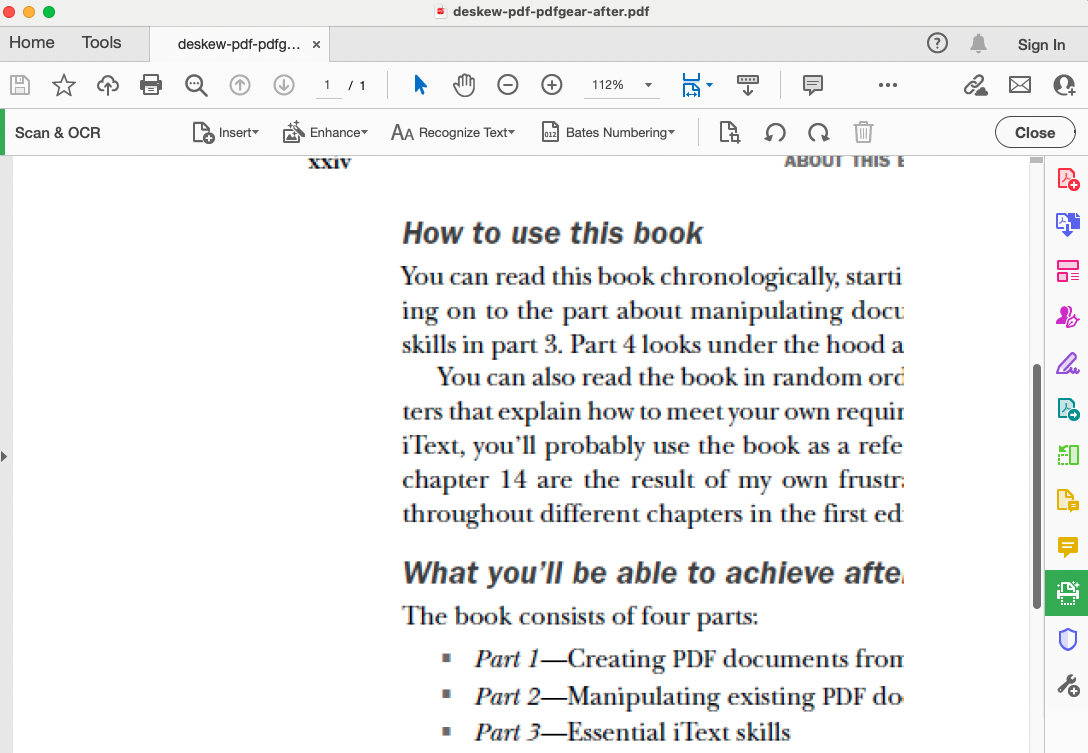The image size is (1088, 753).
Task: Delete page with the trash icon
Action: [x=863, y=132]
